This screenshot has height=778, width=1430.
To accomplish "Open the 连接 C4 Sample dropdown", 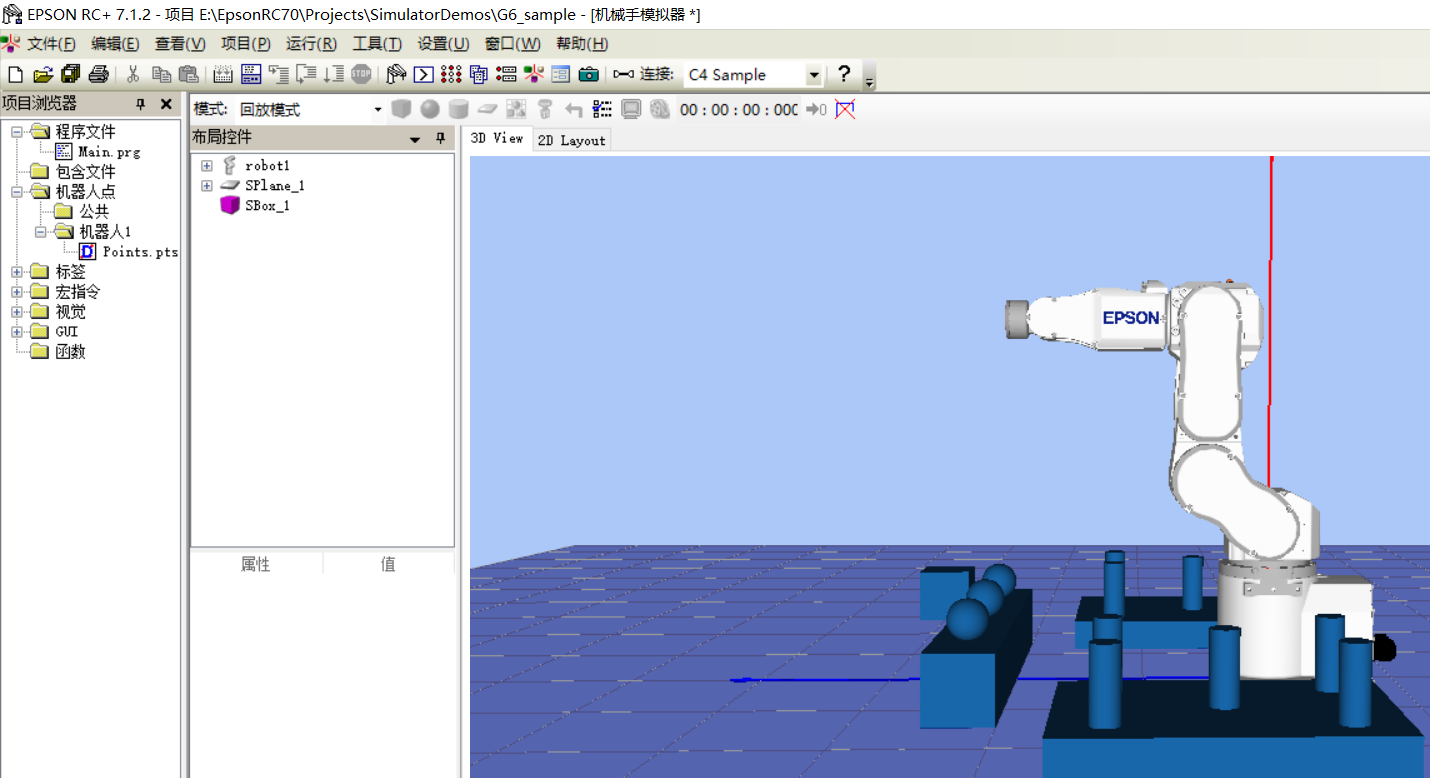I will pyautogui.click(x=813, y=75).
